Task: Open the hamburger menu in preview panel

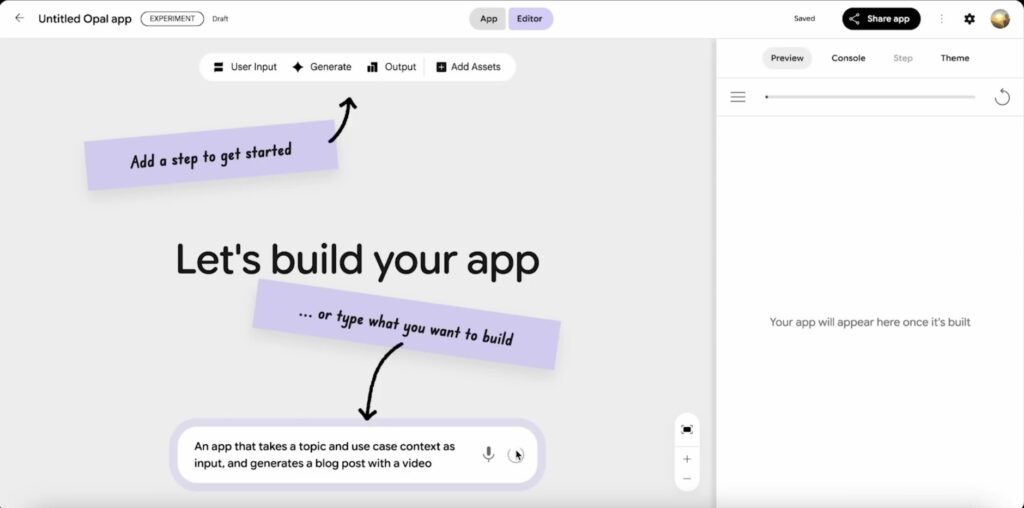Action: pos(738,97)
